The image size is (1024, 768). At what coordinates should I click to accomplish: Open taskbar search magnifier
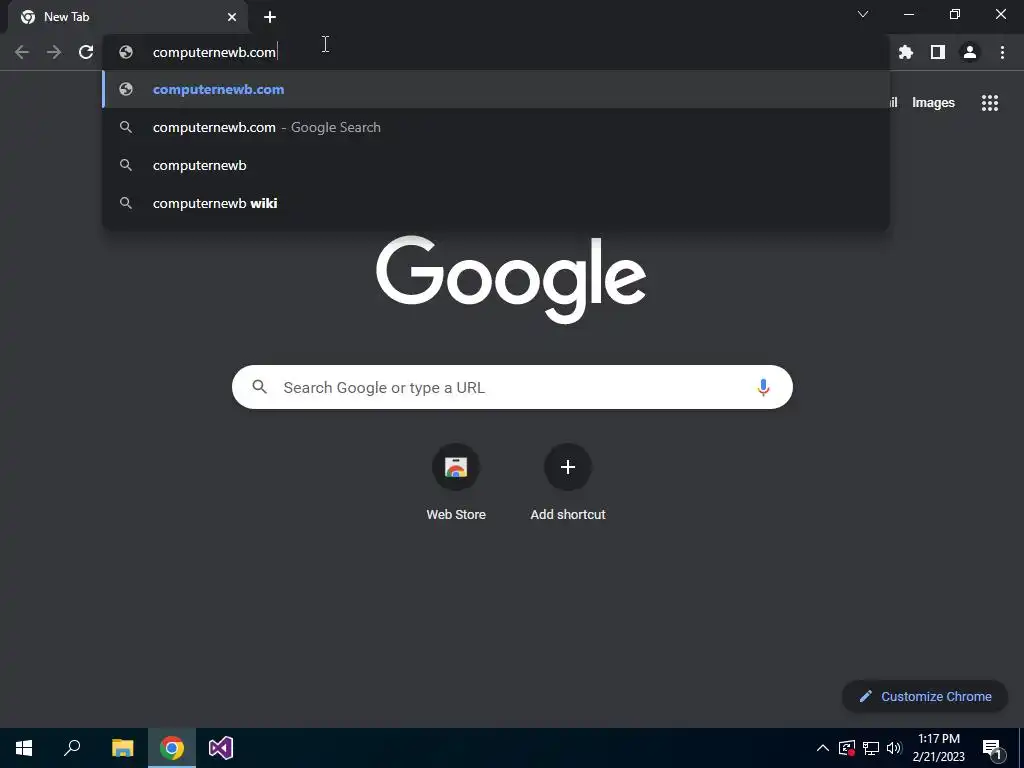point(72,748)
